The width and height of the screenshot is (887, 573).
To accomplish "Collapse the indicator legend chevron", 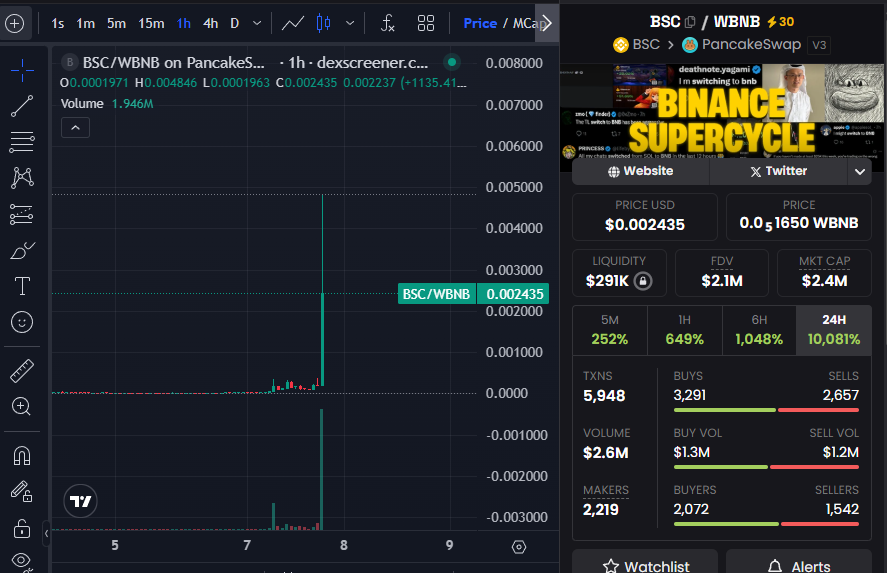I will tap(75, 128).
